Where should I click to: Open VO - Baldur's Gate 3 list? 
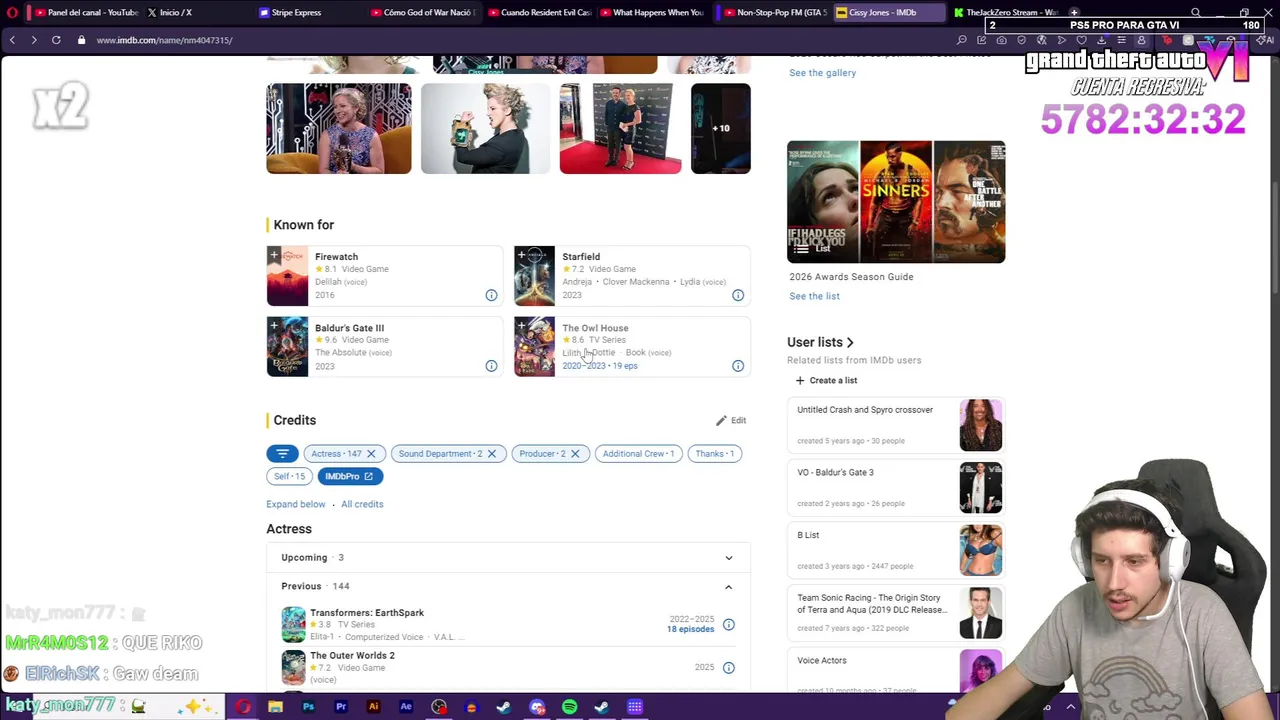click(896, 487)
